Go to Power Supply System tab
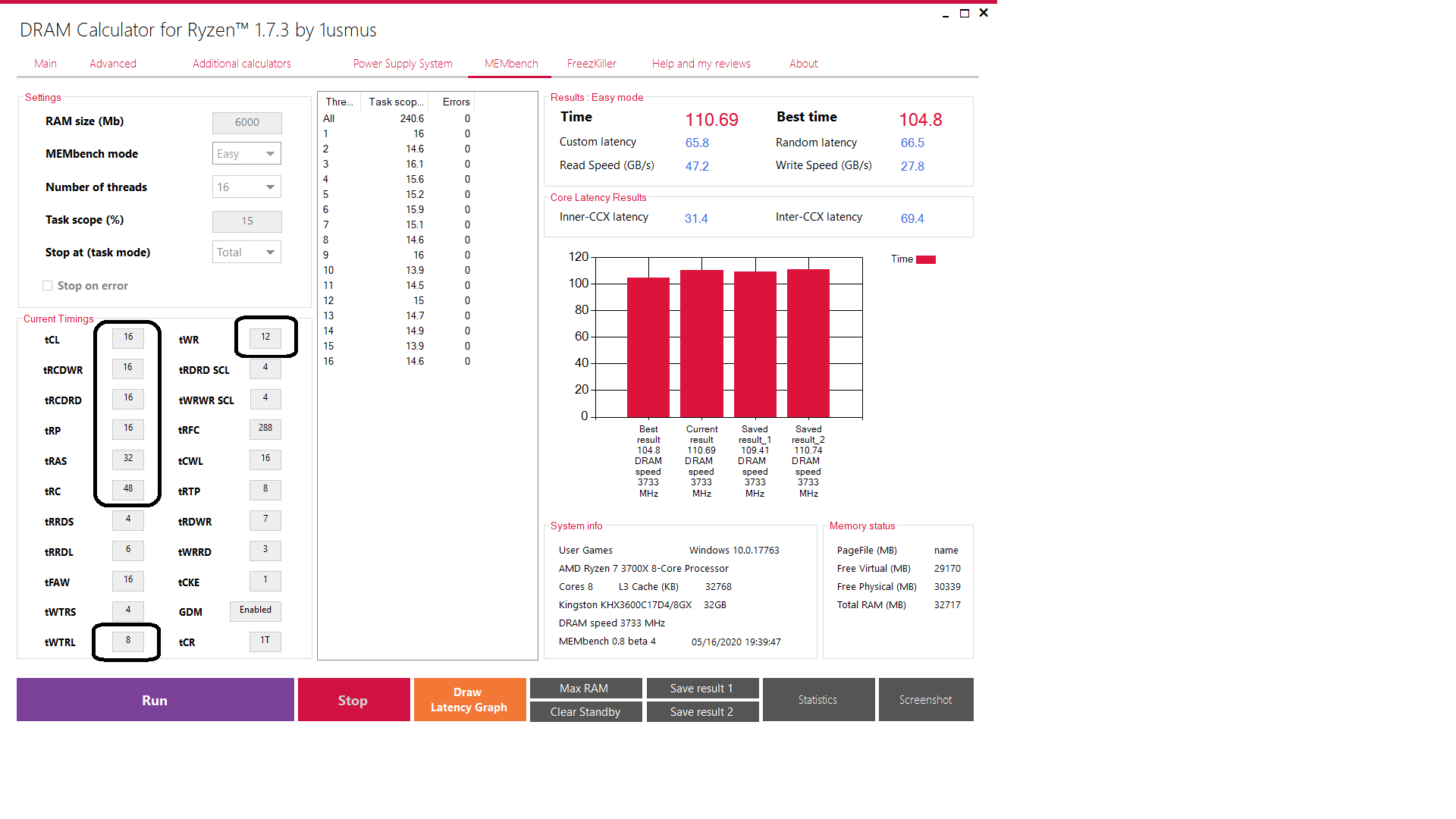Screen dimensions: 1456x819 pos(403,64)
